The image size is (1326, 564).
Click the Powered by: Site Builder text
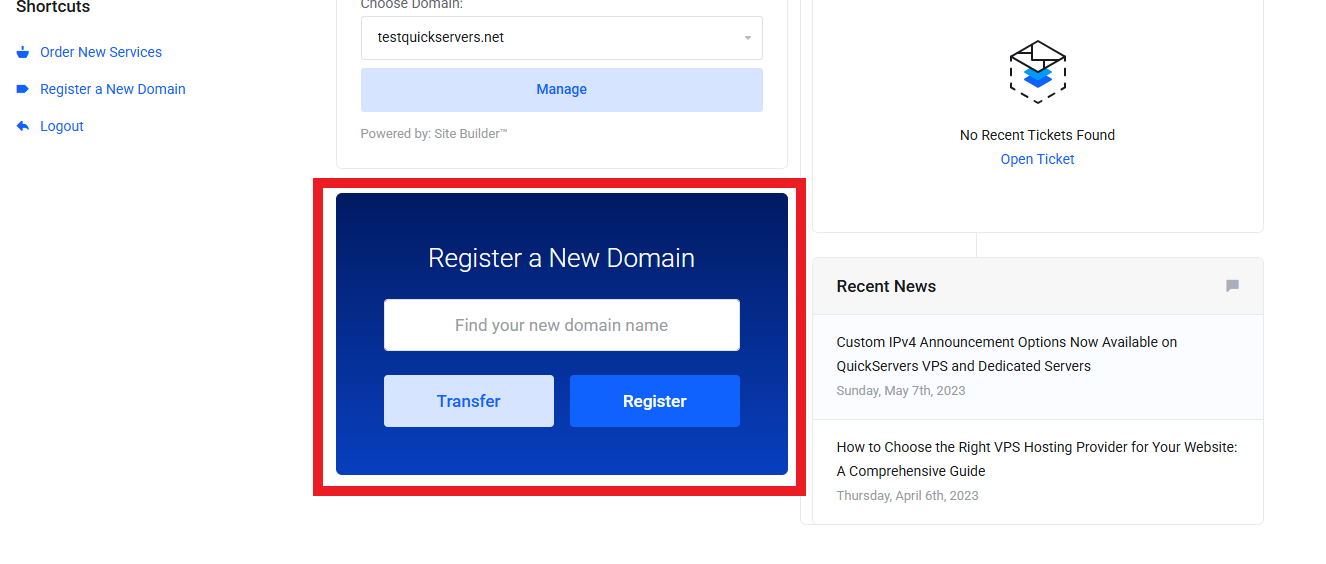[x=434, y=133]
